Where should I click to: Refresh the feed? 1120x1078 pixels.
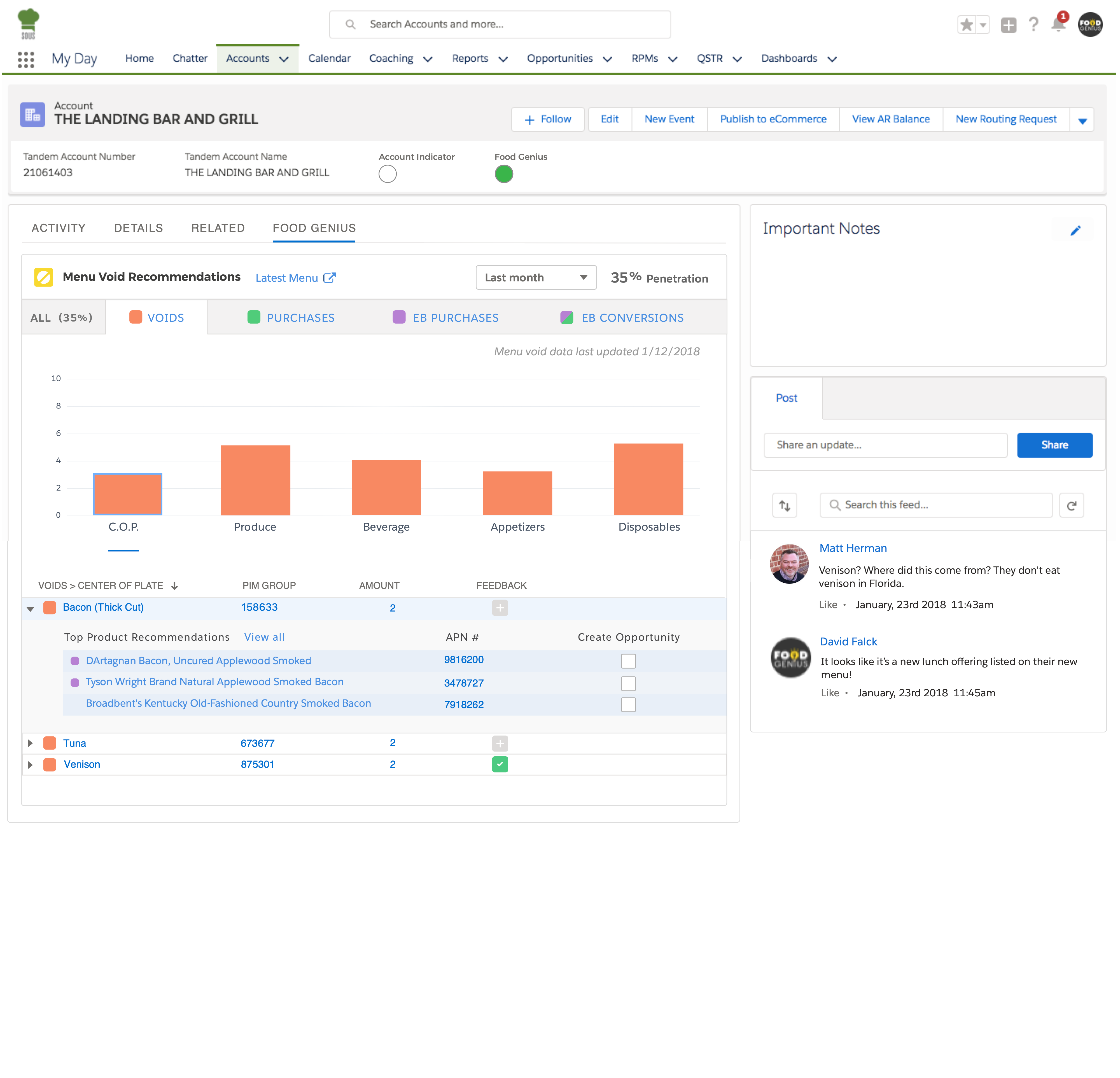coord(1072,505)
